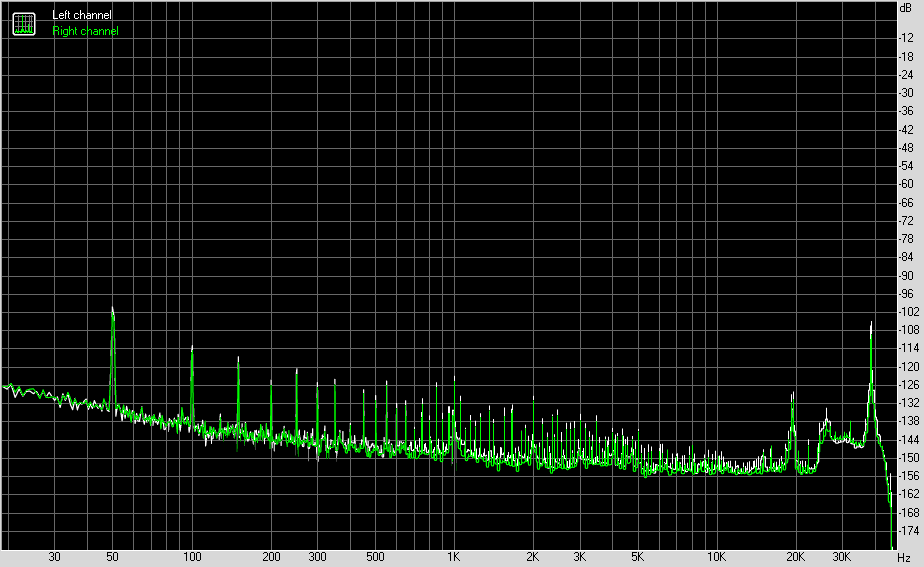Click the -66 dB axis value
This screenshot has width=924, height=567.
point(906,203)
